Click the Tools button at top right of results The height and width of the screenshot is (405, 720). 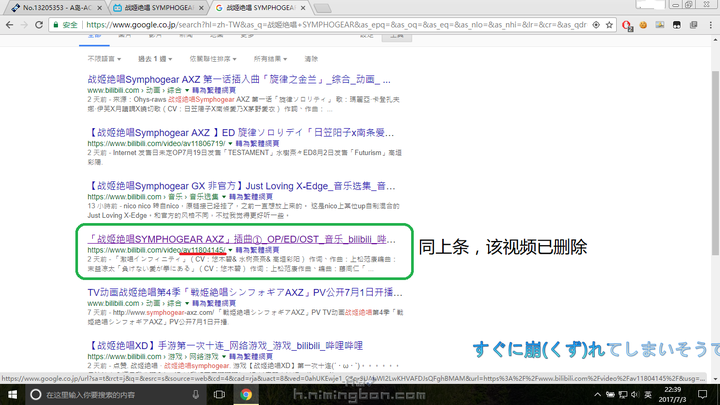(x=397, y=36)
